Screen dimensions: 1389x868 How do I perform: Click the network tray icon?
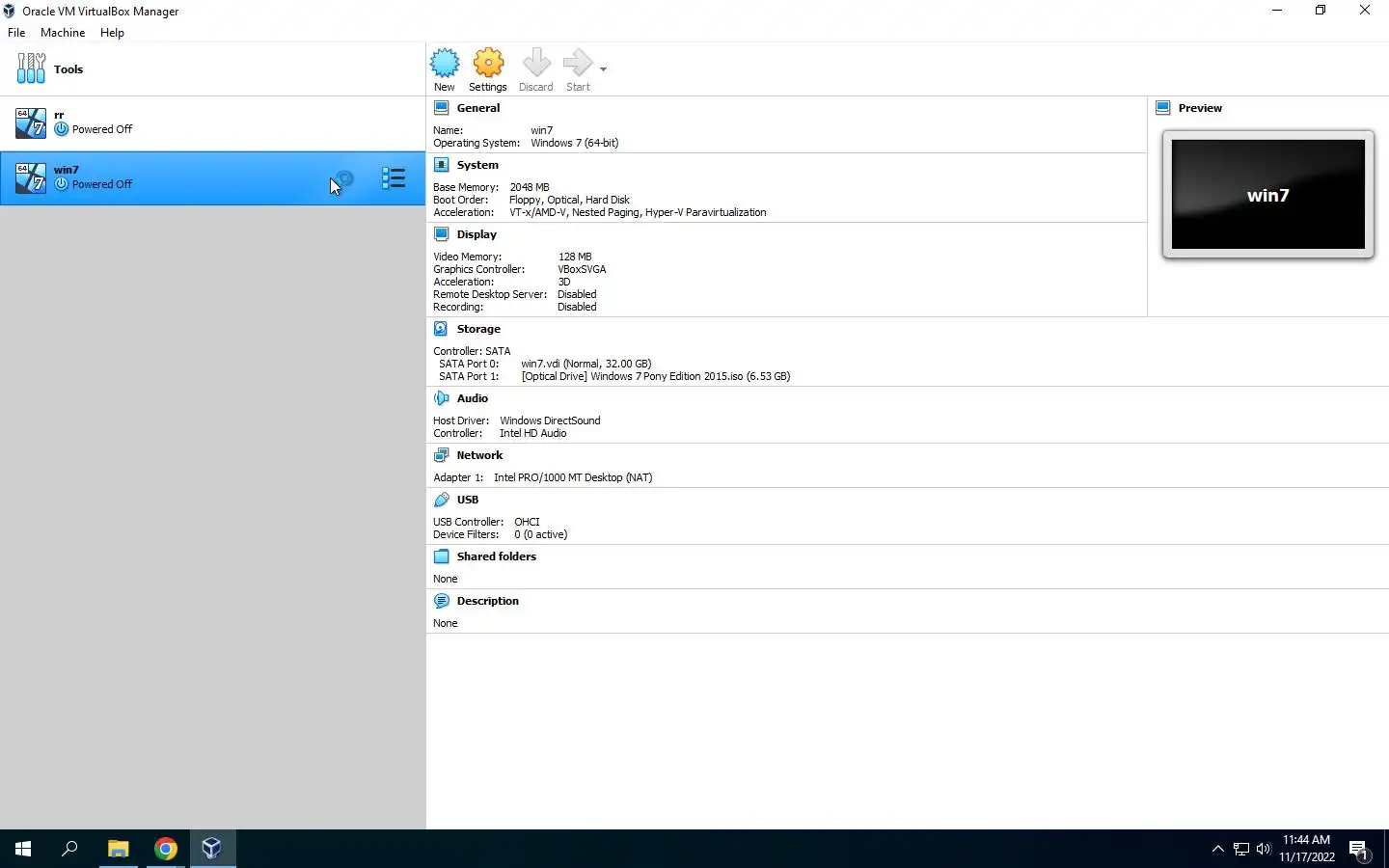pos(1241,849)
